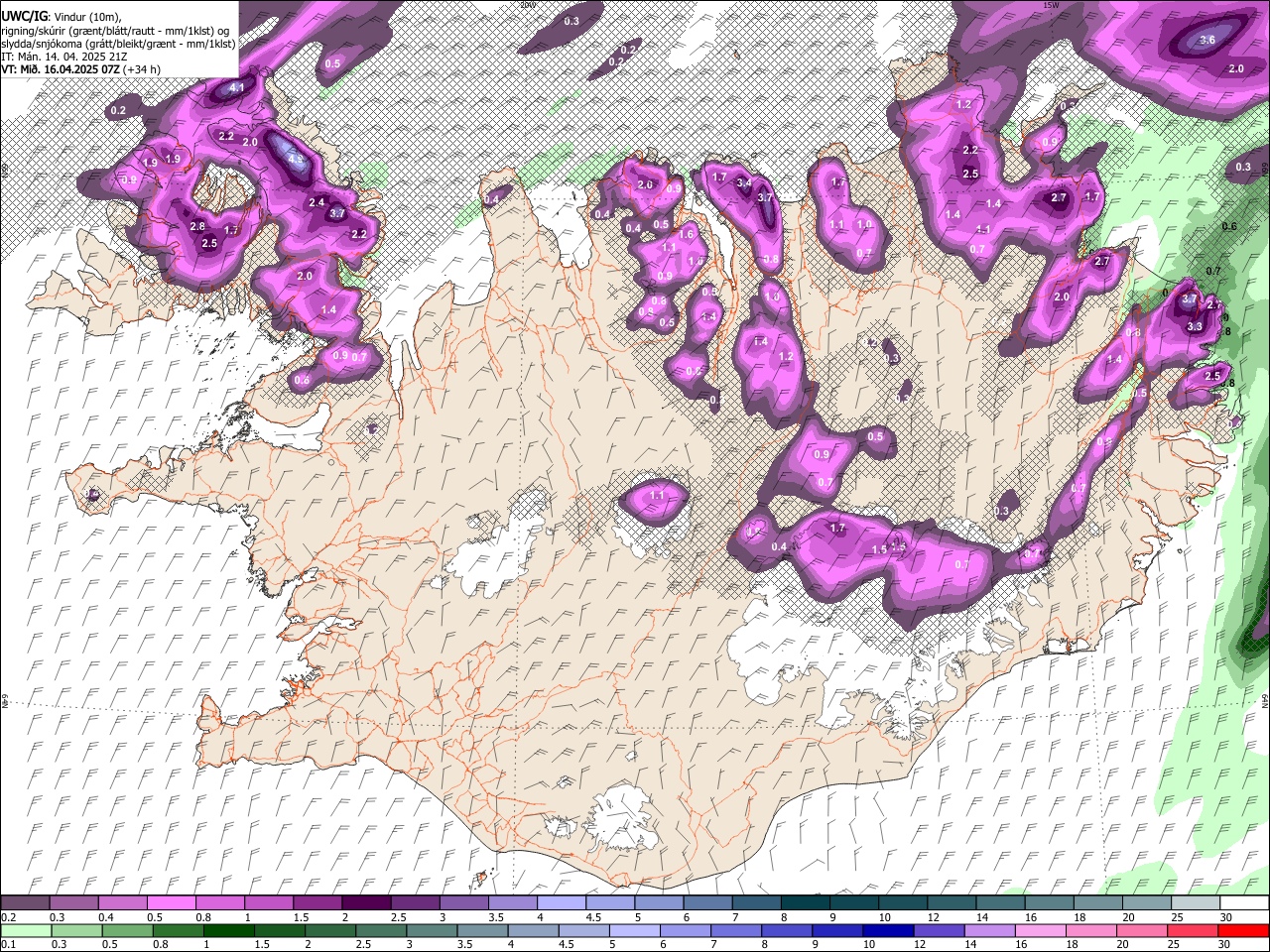
Task: Click the 3.6 precipitation value on the map
Action: pyautogui.click(x=1207, y=40)
